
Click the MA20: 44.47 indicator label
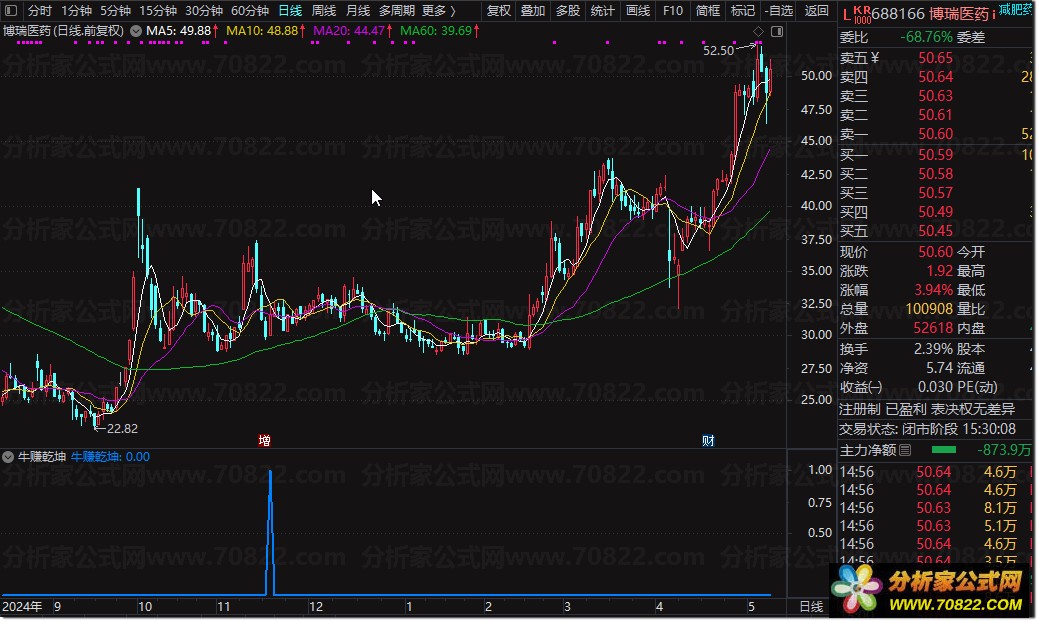(349, 31)
